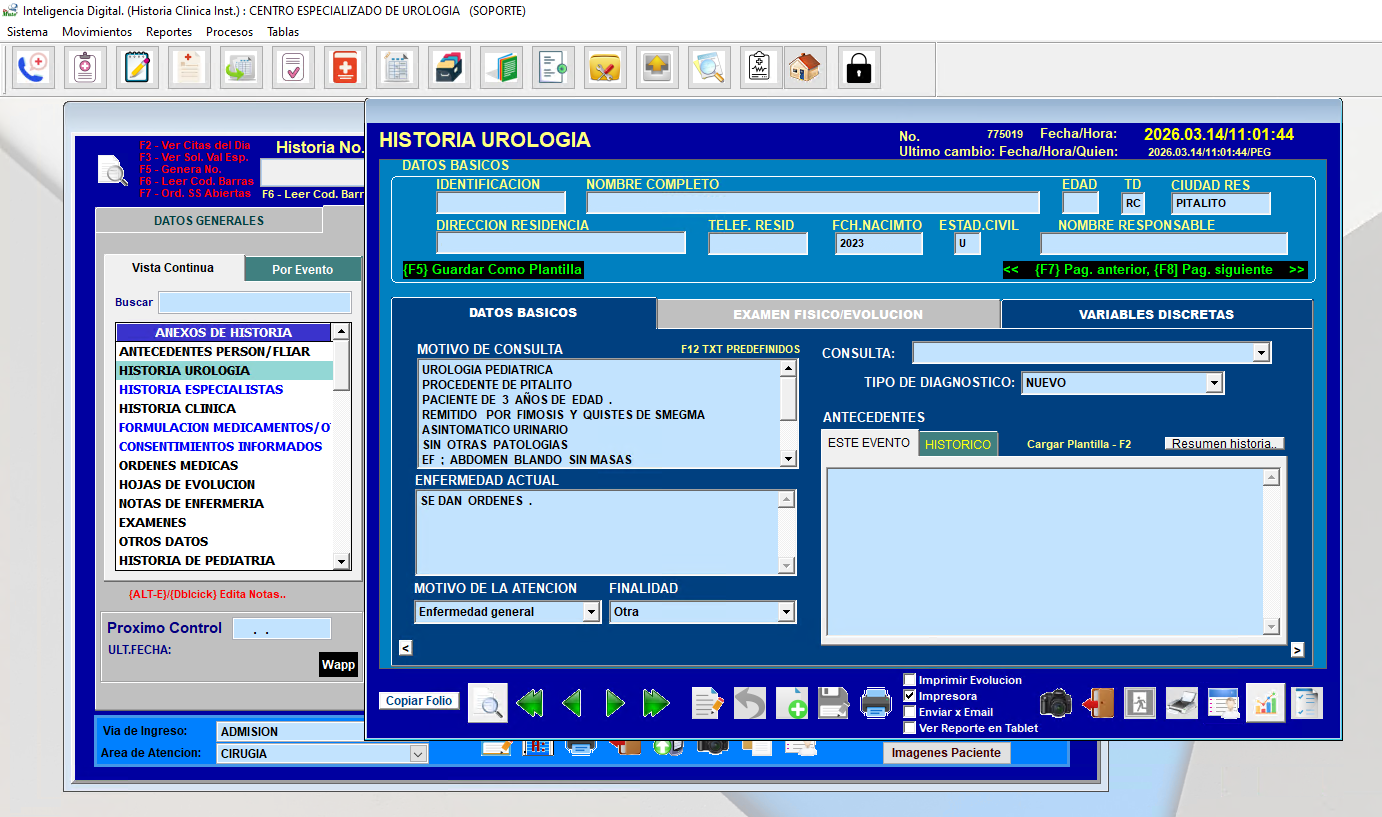
Task: Uncheck the Impresora checkbox
Action: 910,696
